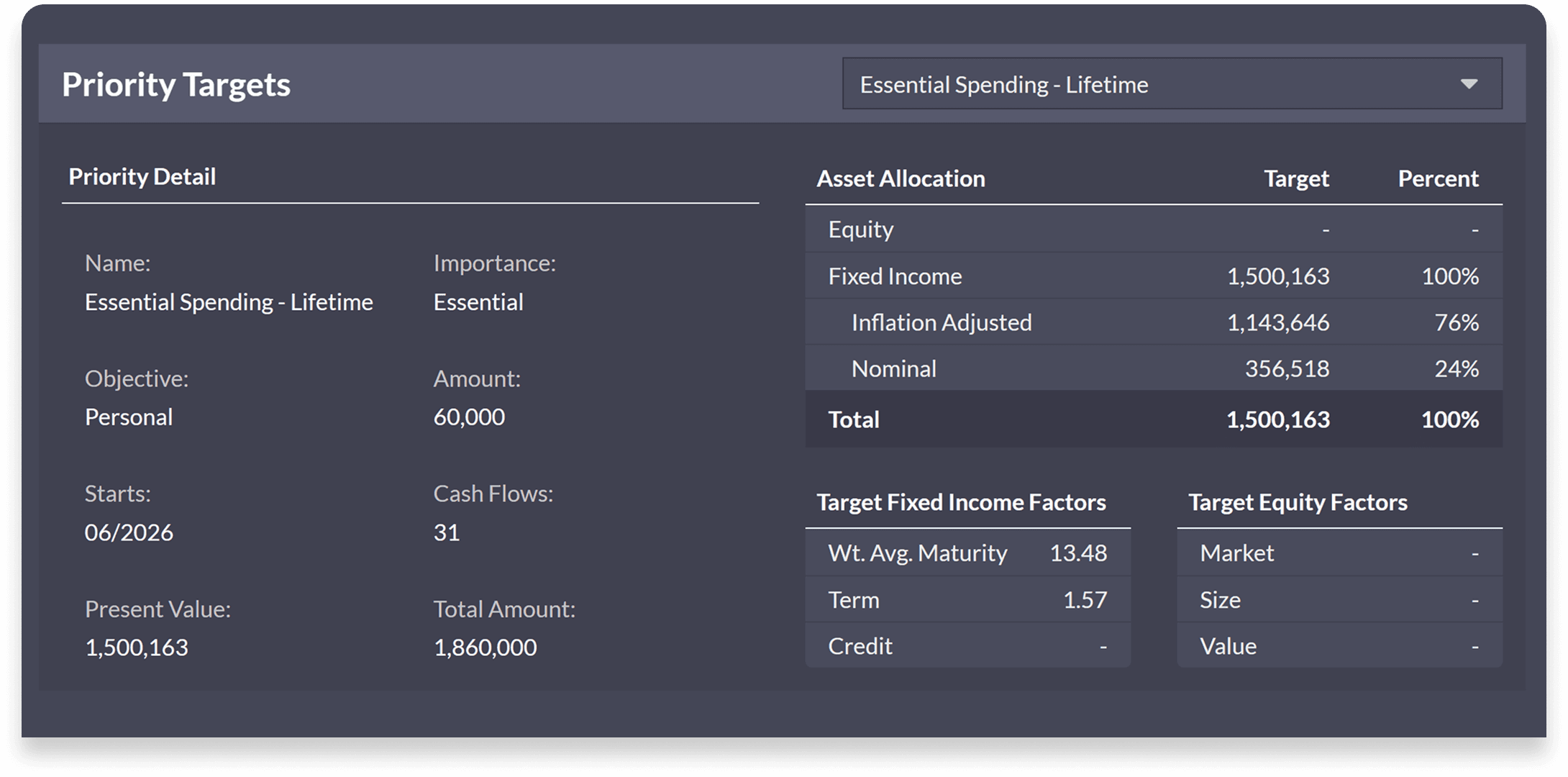Click the 1,860,000 total amount value
Screen dimensions: 1568x777
click(x=485, y=648)
